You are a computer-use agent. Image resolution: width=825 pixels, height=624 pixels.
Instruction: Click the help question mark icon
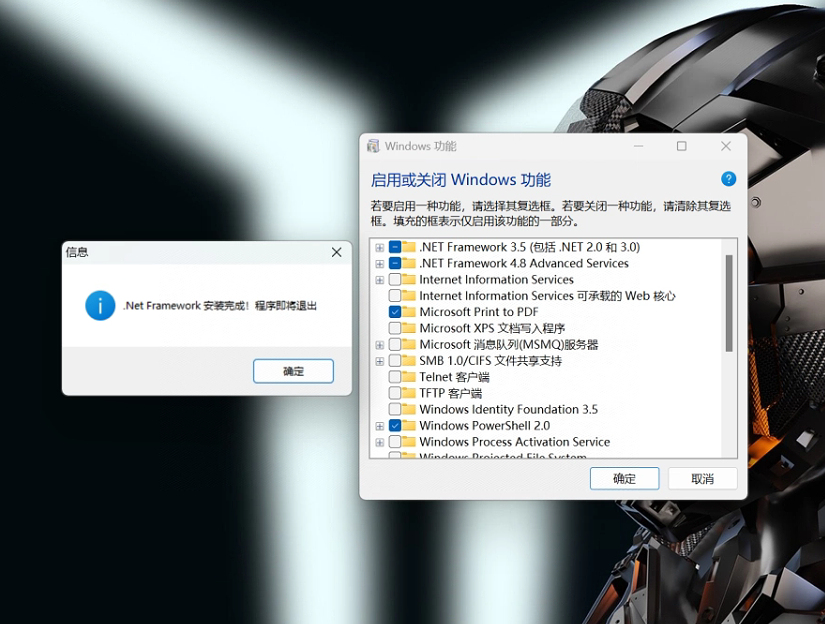tap(728, 179)
